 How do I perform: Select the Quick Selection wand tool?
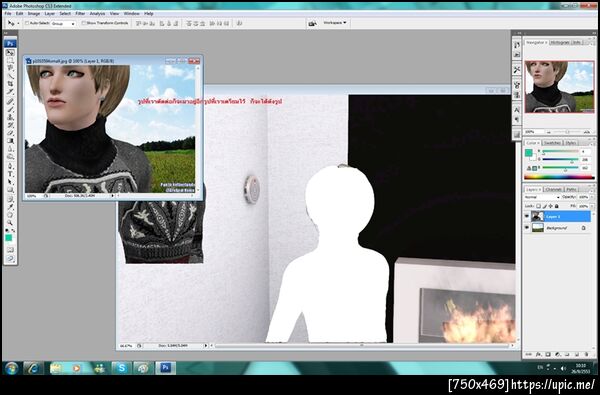pyautogui.click(x=10, y=76)
